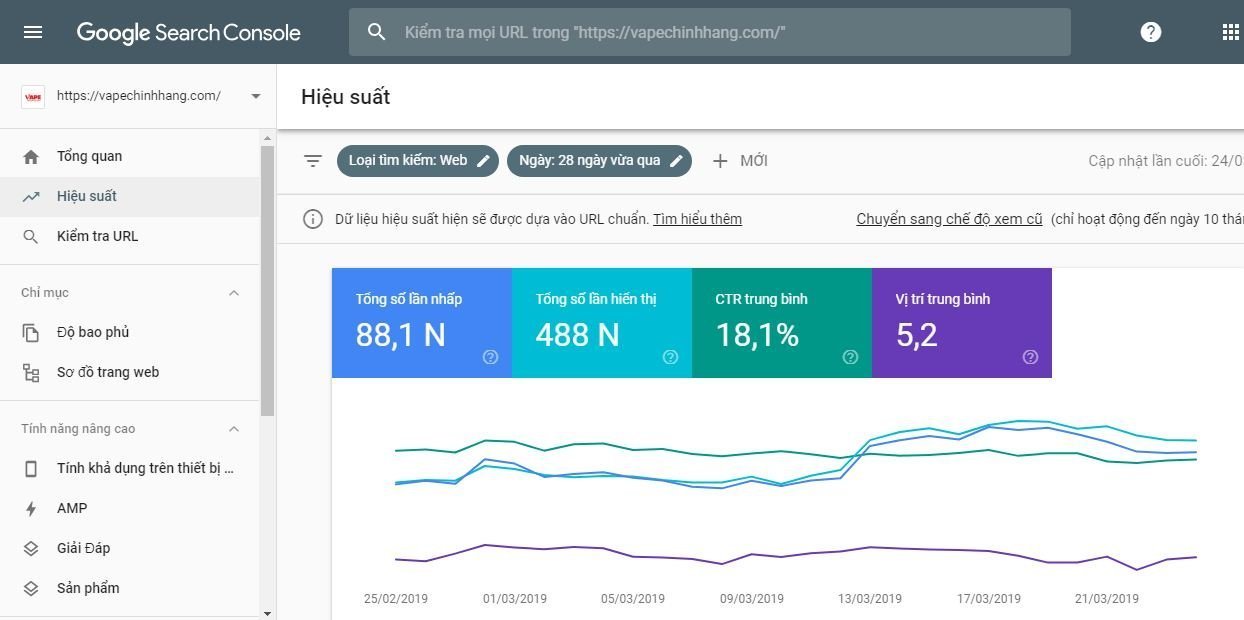Image resolution: width=1244 pixels, height=620 pixels.
Task: Click the Google Search Console logo
Action: pos(189,32)
